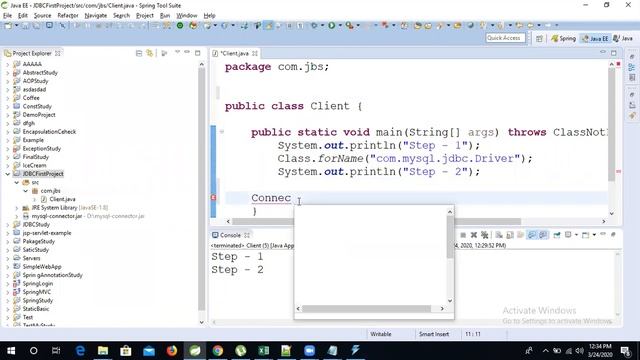Toggle Scroll Lock in console toolbar
640x360 pixels.
click(x=510, y=235)
